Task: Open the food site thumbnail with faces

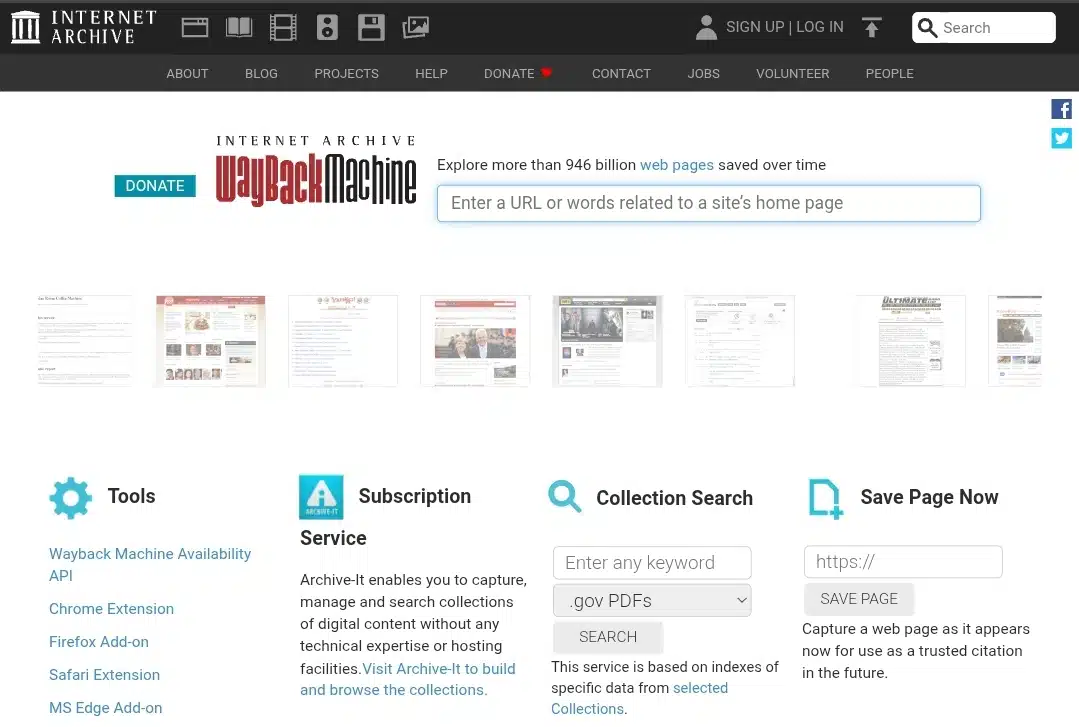Action: pos(211,341)
